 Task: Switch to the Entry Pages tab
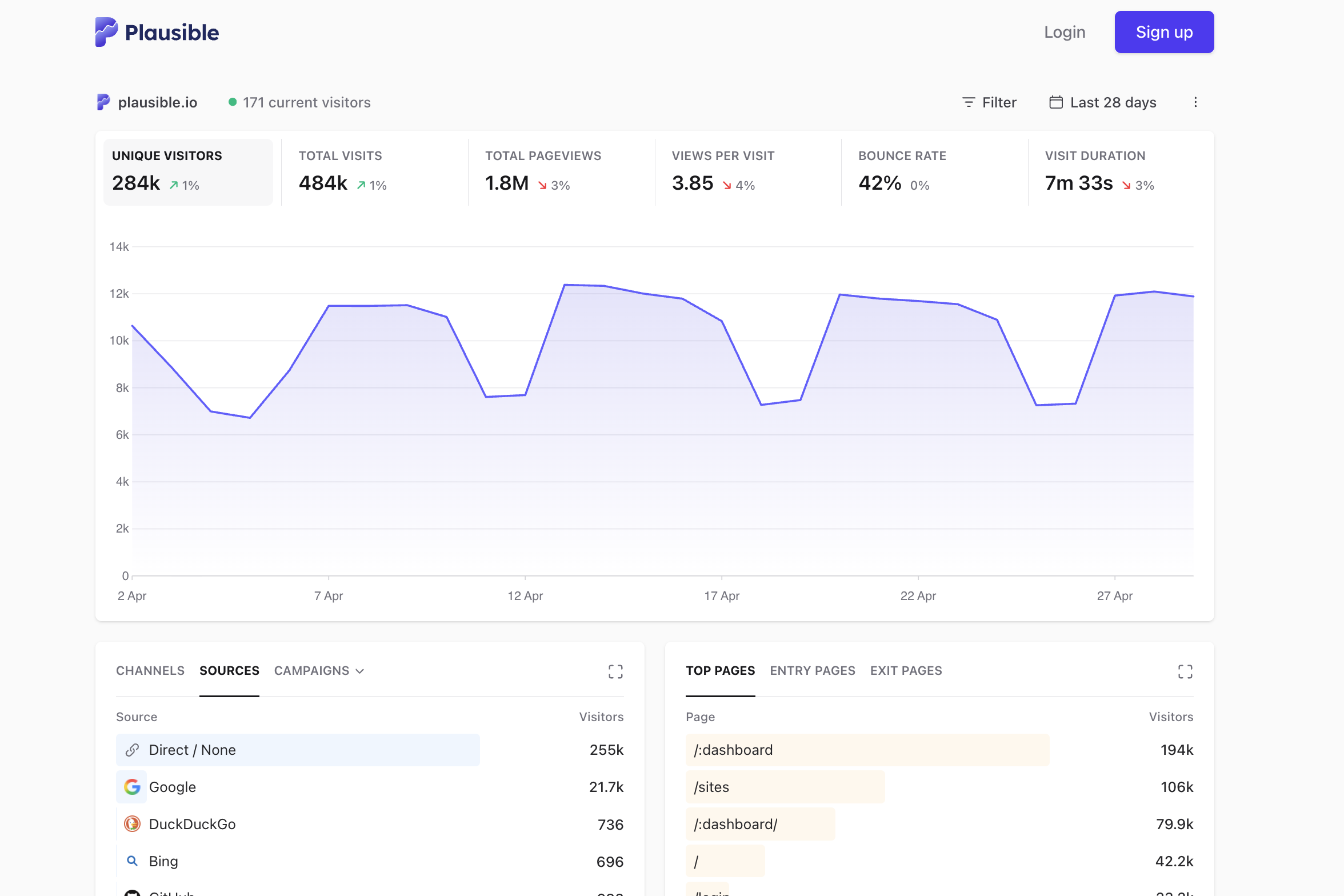pyautogui.click(x=813, y=671)
